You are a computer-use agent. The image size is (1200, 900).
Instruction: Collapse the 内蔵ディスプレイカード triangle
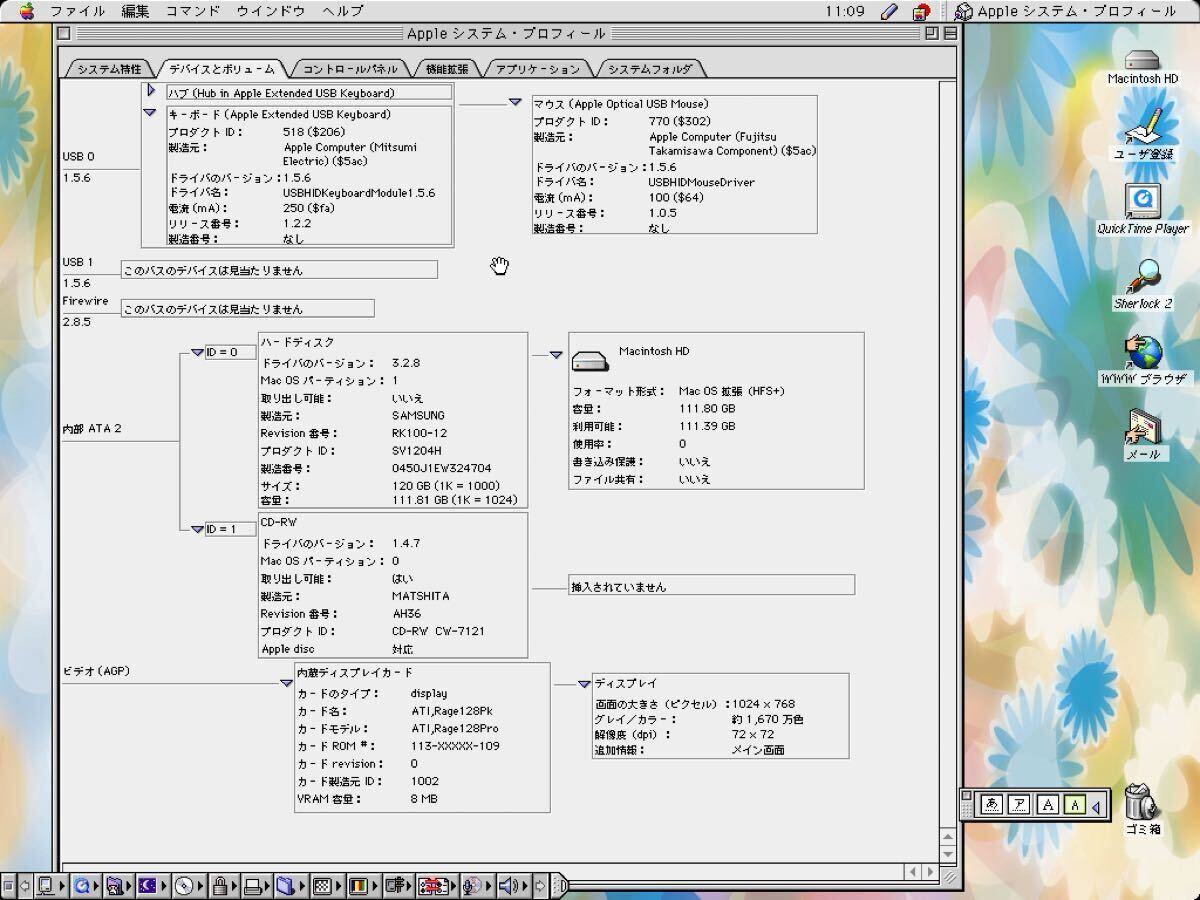(x=286, y=683)
